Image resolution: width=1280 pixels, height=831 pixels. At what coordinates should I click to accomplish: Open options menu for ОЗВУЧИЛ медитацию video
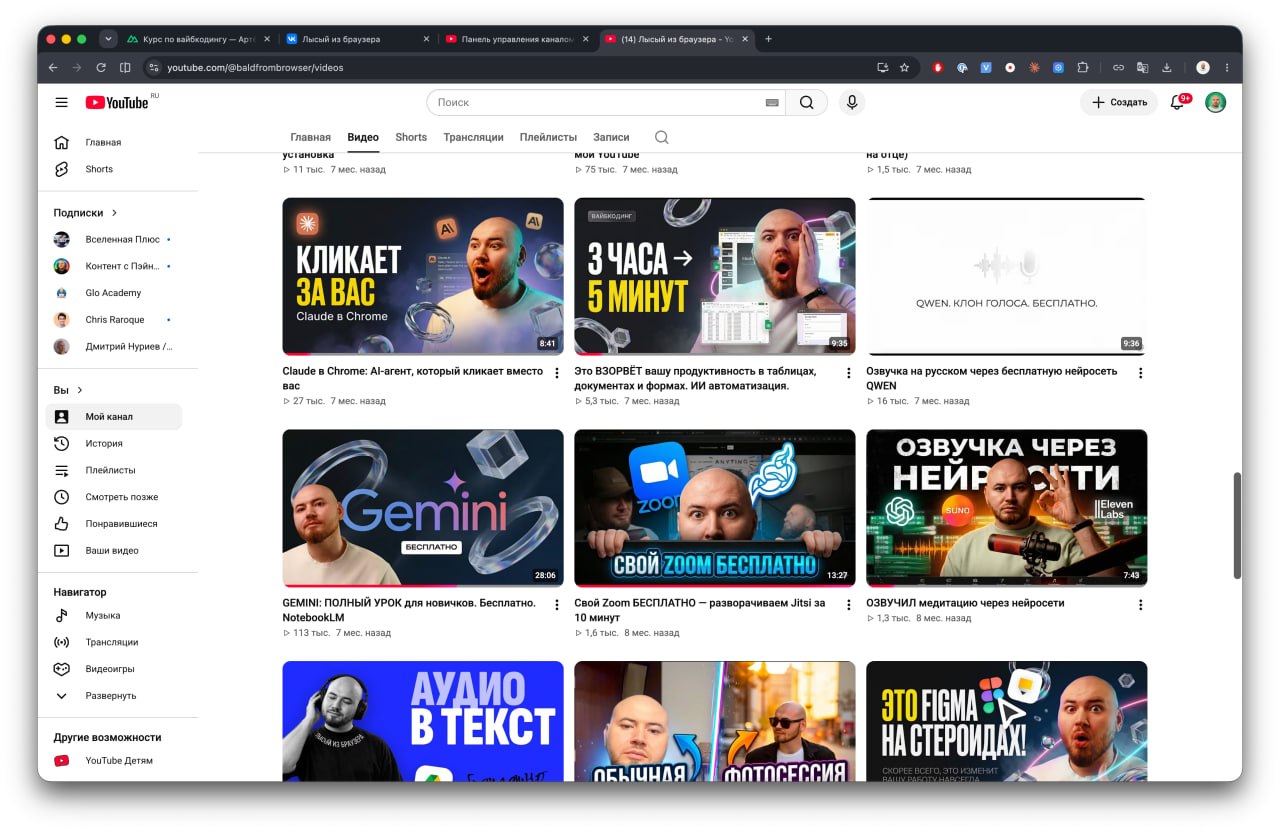[x=1140, y=605]
